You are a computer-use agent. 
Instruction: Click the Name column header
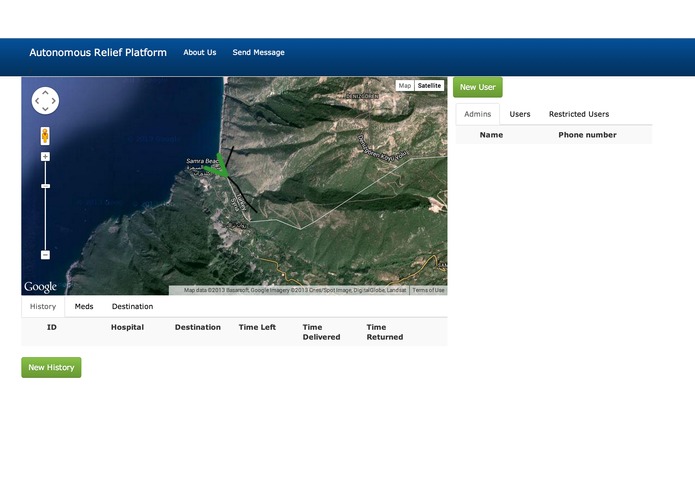(x=491, y=135)
